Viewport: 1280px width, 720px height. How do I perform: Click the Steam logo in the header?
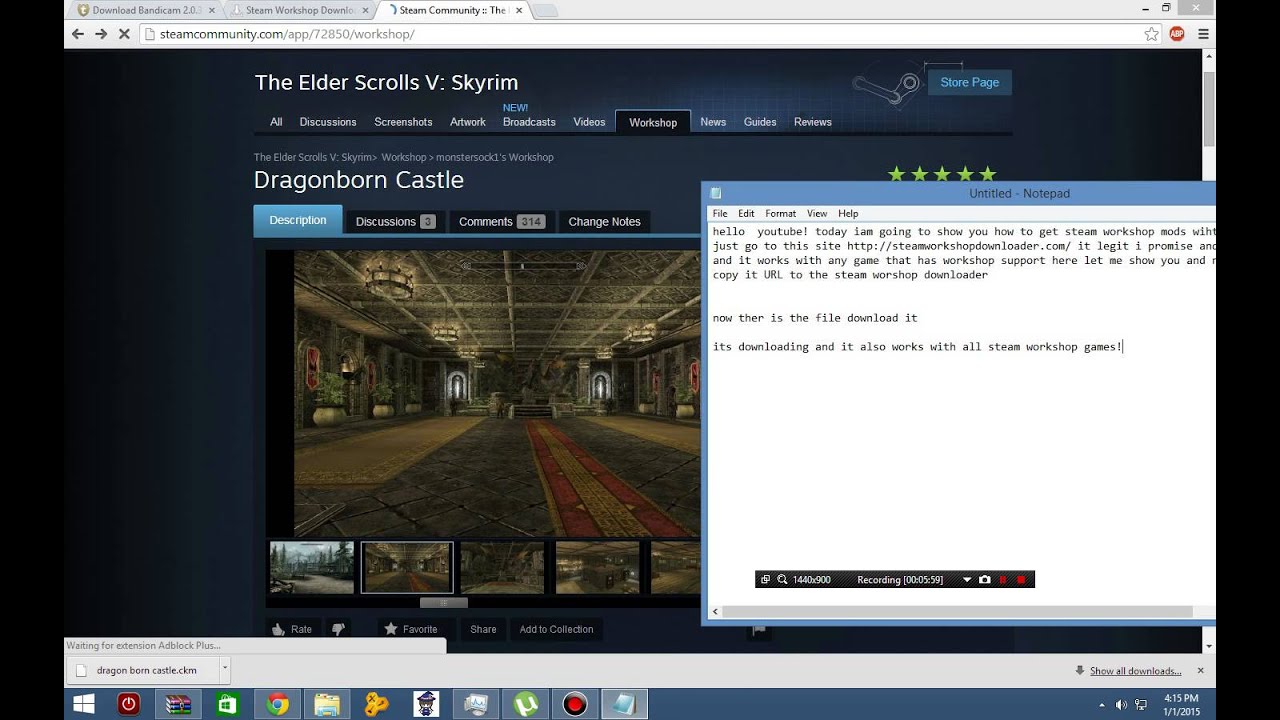[887, 87]
